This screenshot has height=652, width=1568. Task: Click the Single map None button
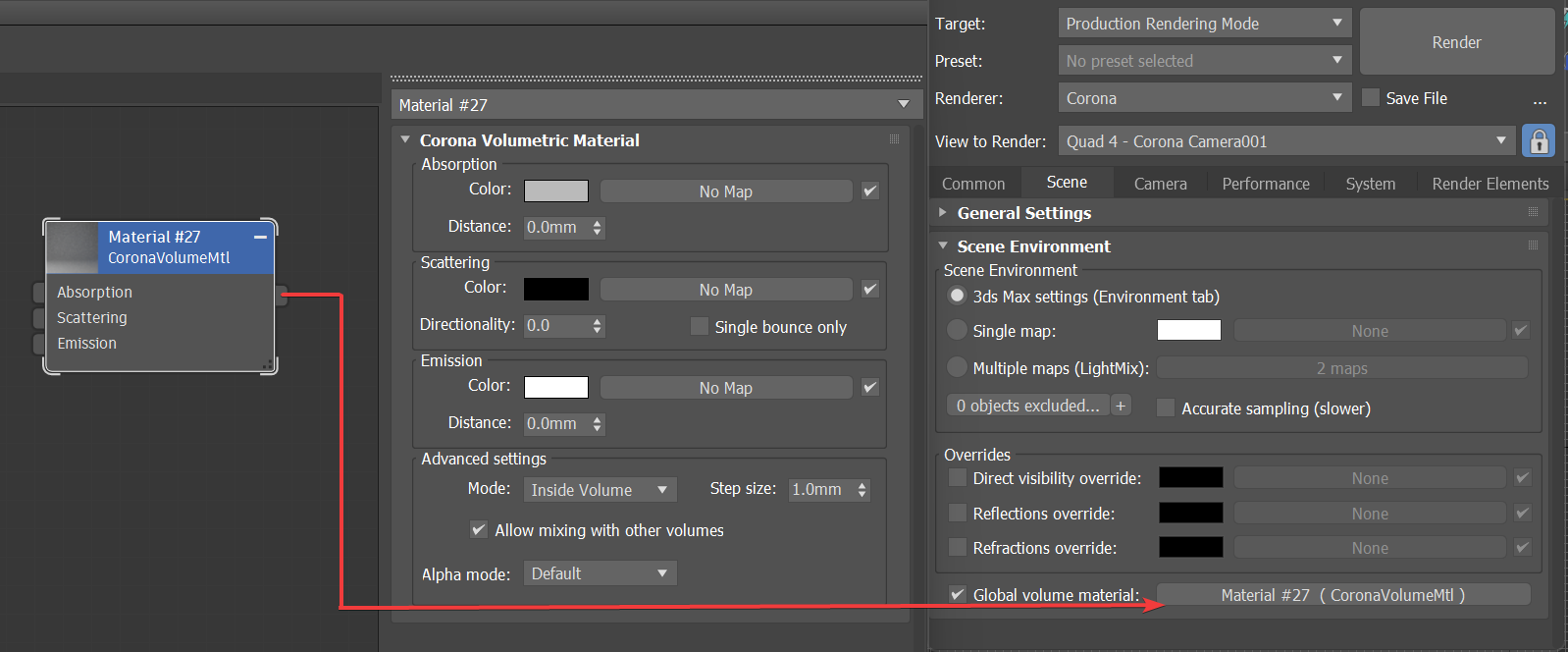click(1370, 331)
